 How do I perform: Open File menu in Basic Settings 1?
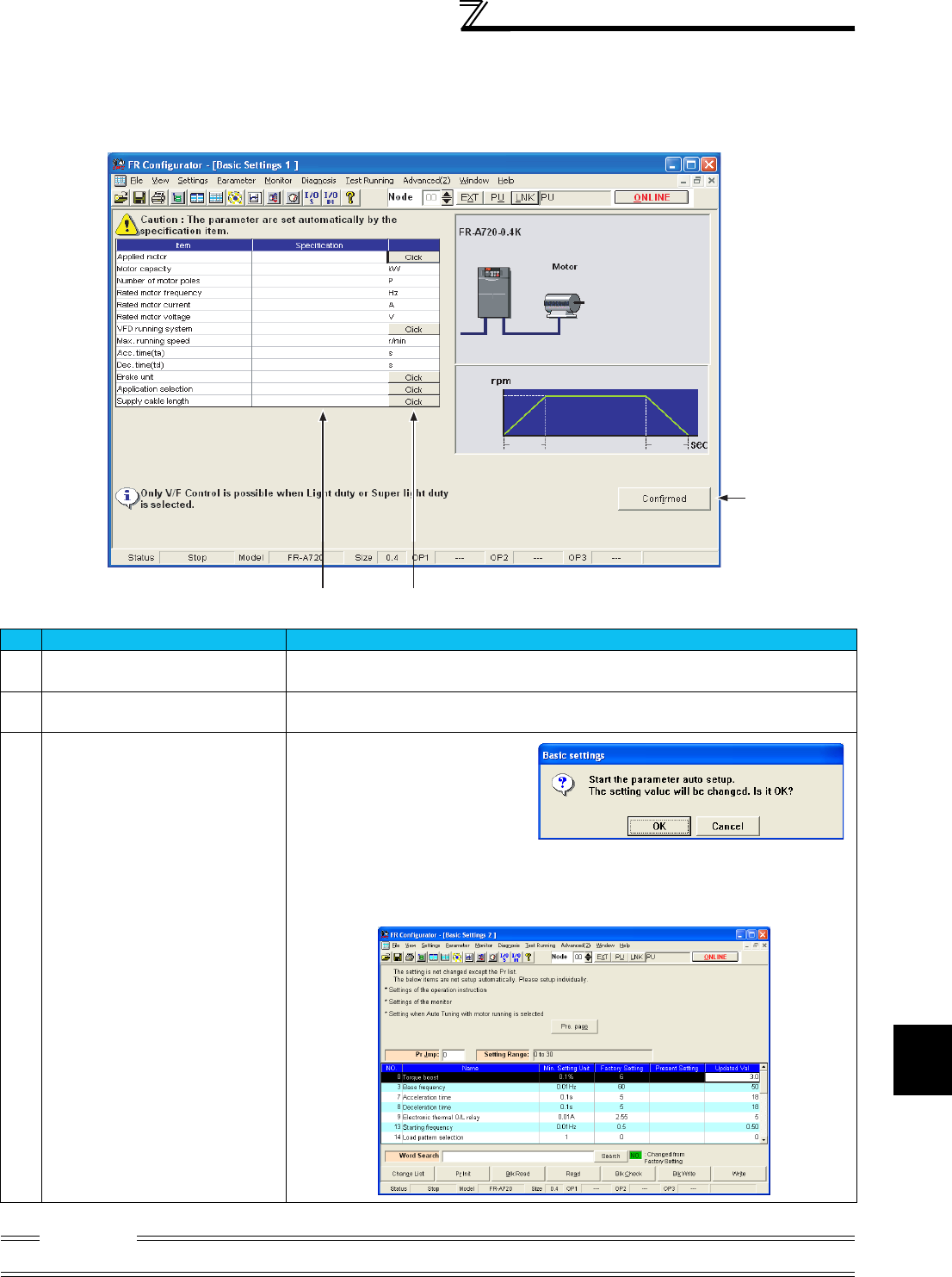[x=137, y=181]
